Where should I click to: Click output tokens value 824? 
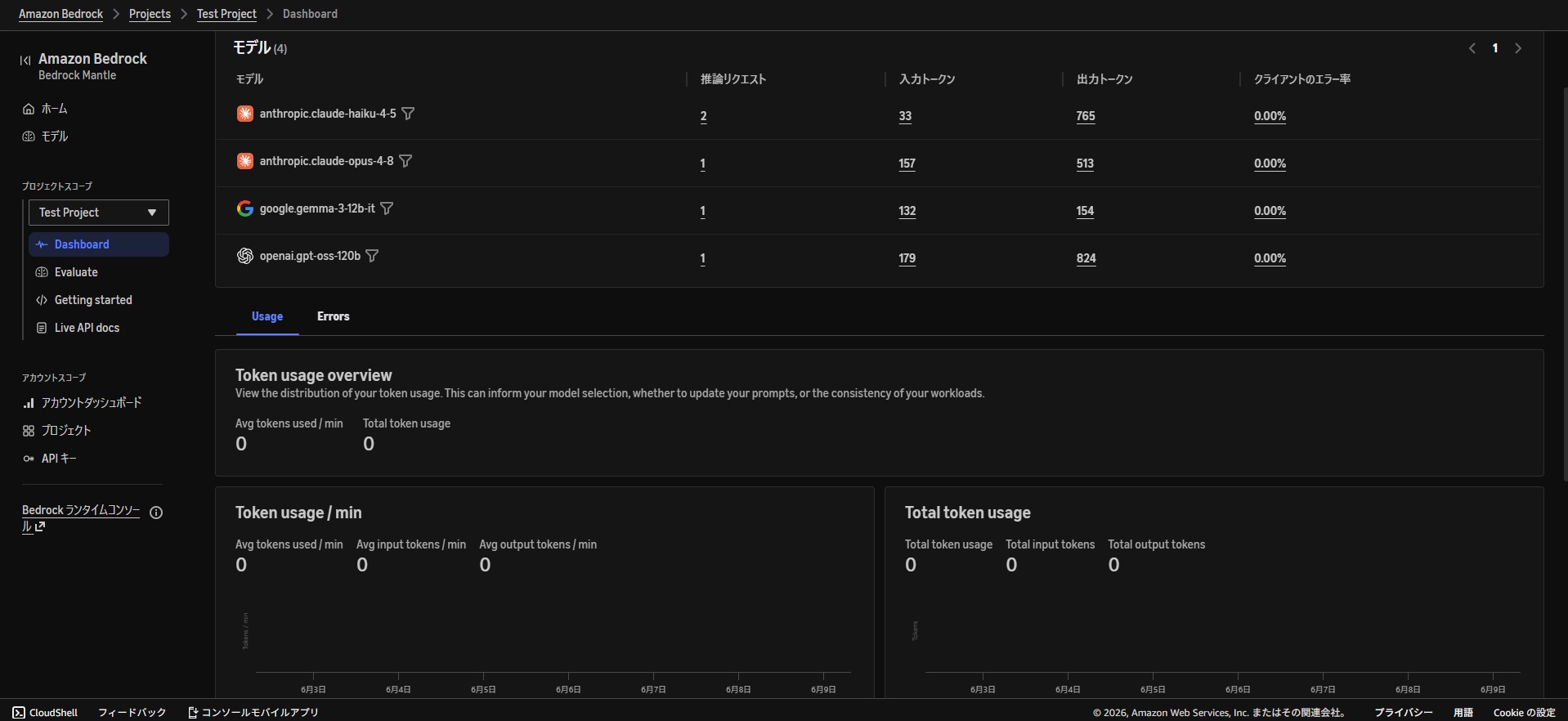coord(1086,258)
